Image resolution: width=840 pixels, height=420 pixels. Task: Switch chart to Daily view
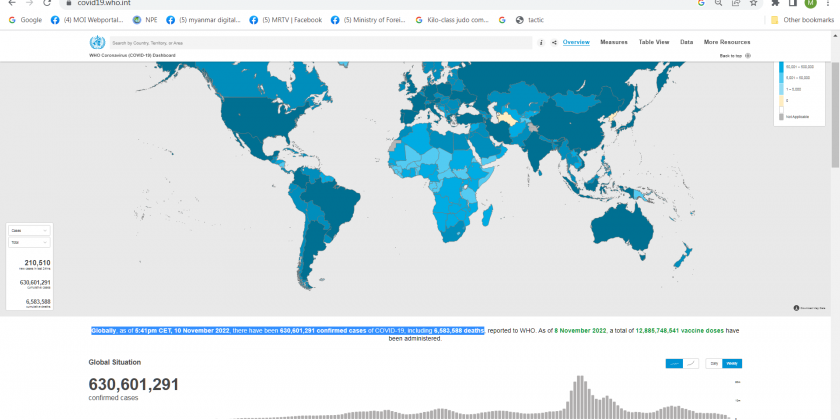(714, 363)
